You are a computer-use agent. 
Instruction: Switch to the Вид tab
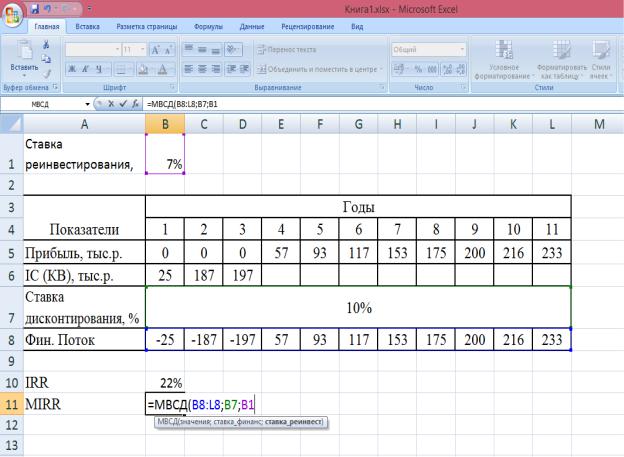357,27
